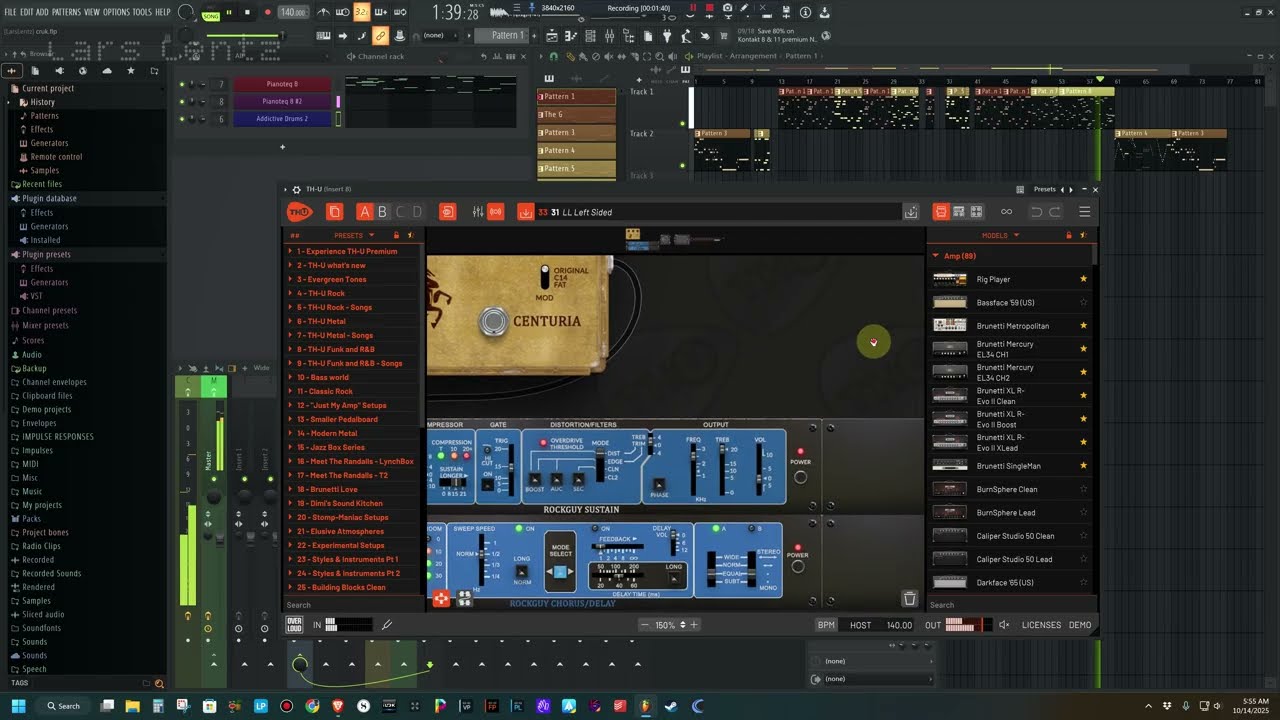Click LICENSES button
This screenshot has width=1280, height=720.
click(1041, 625)
